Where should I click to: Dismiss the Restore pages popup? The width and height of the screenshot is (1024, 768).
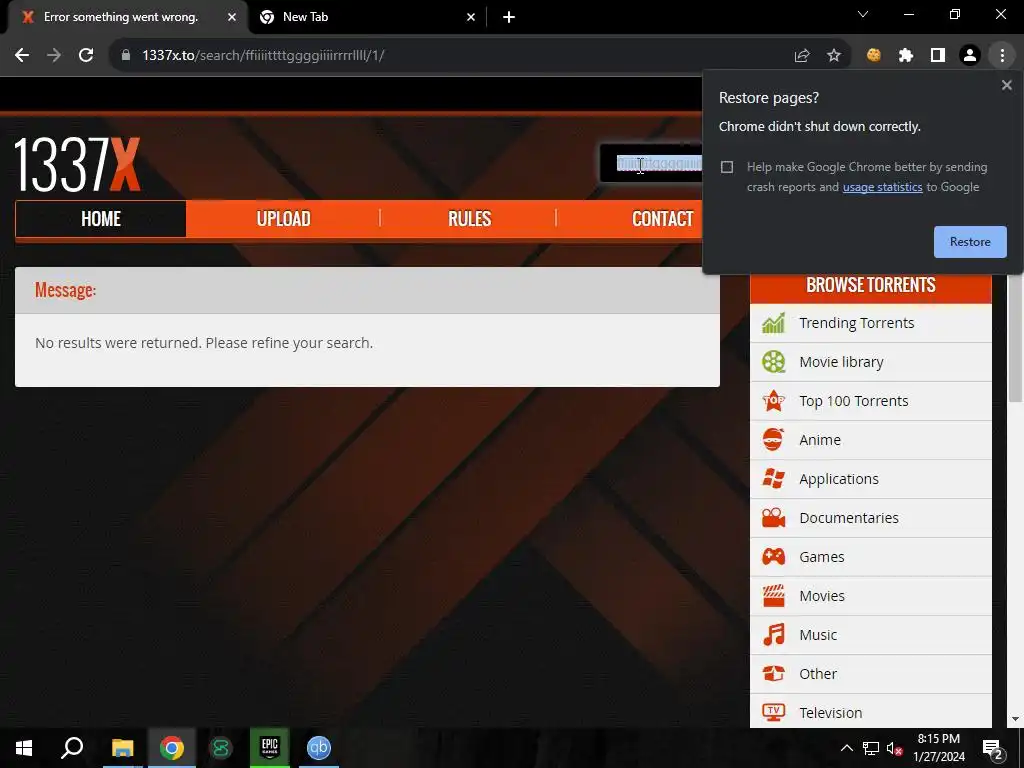point(1006,85)
